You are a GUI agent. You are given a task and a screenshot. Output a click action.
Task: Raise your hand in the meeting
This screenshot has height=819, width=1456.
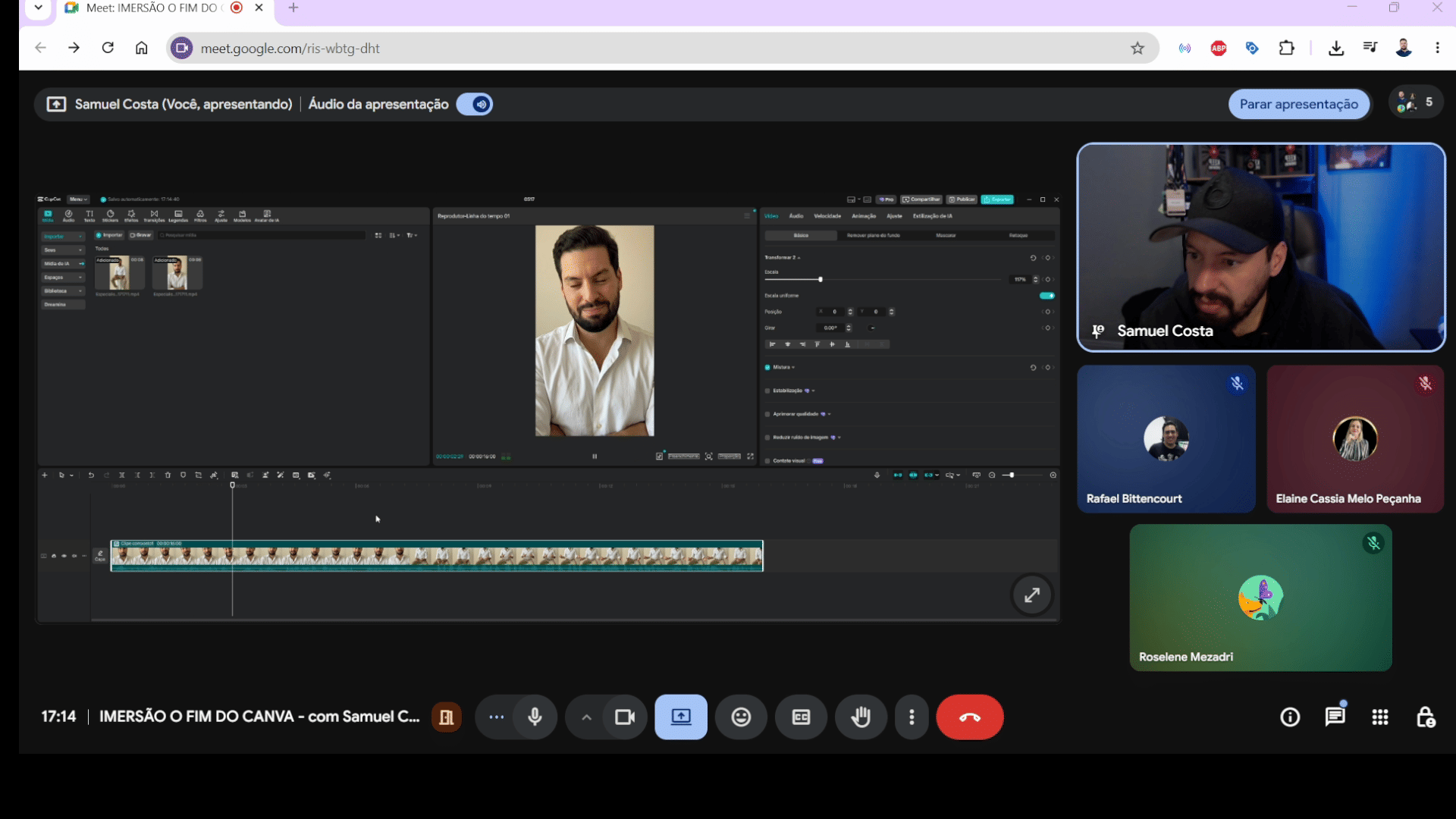(861, 717)
